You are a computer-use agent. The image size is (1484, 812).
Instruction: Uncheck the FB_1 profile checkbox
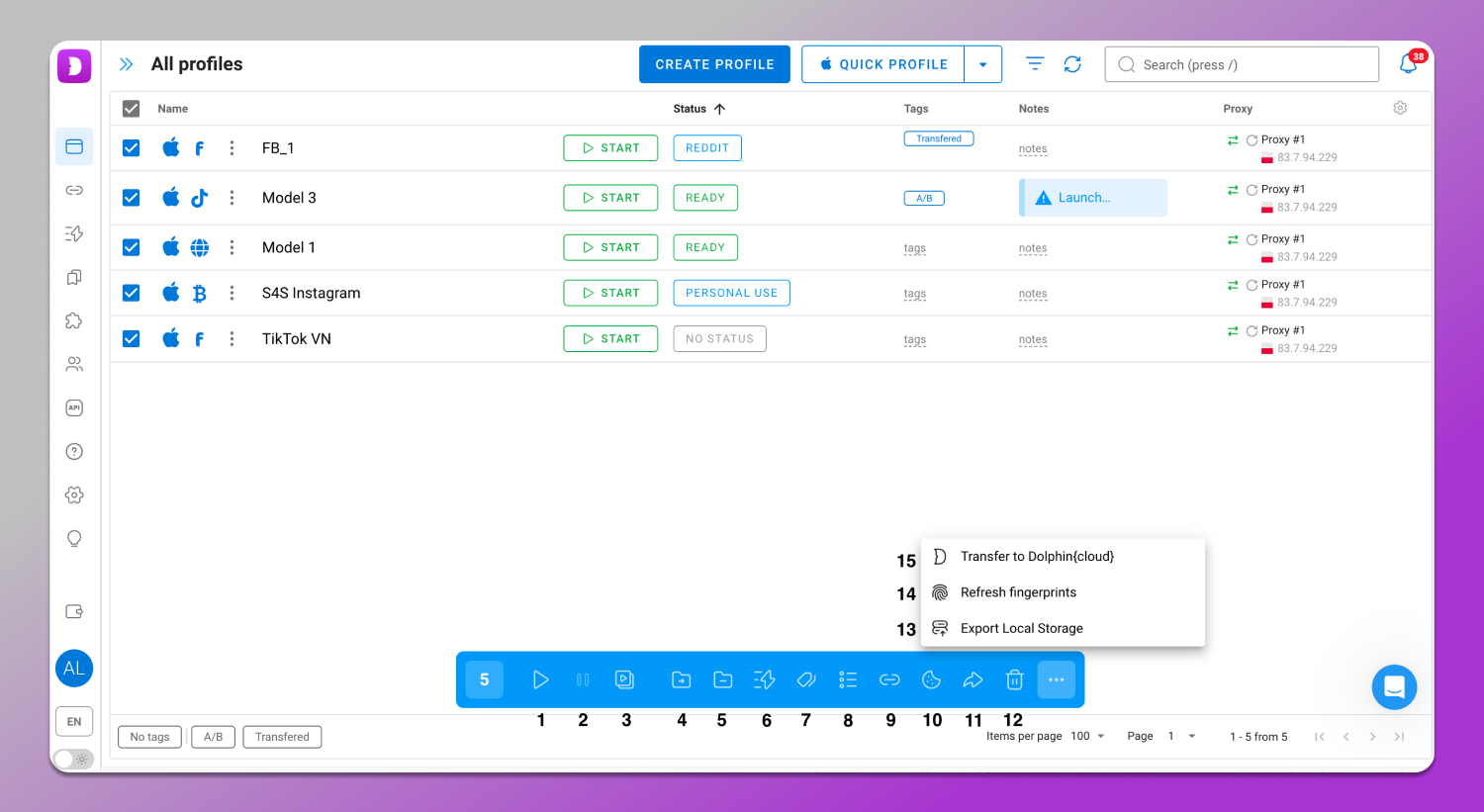(x=132, y=148)
